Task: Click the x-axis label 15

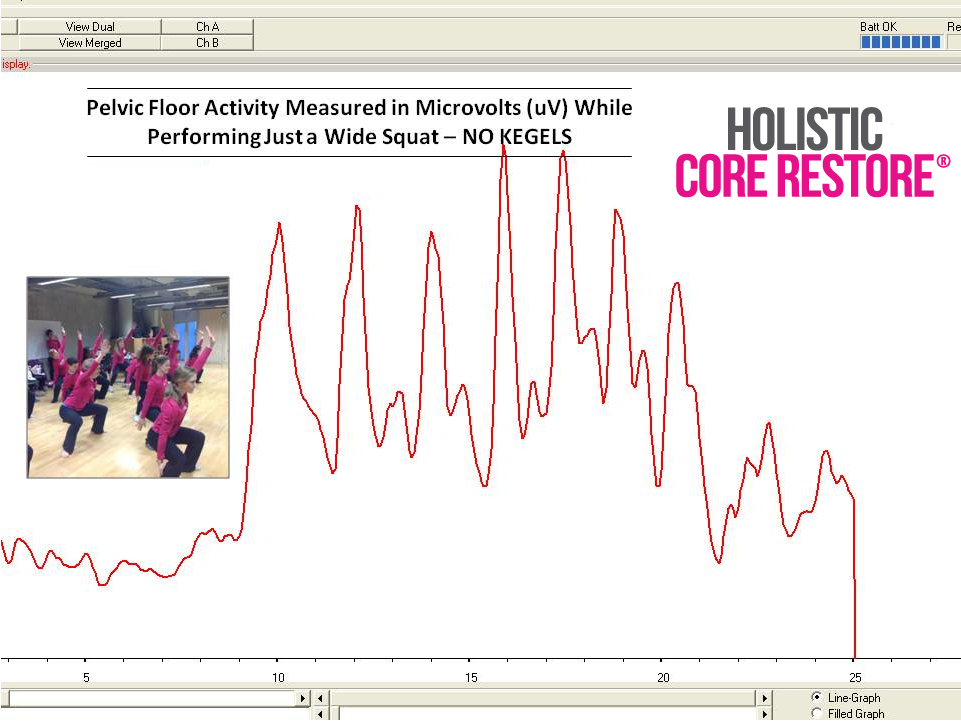Action: tap(471, 677)
